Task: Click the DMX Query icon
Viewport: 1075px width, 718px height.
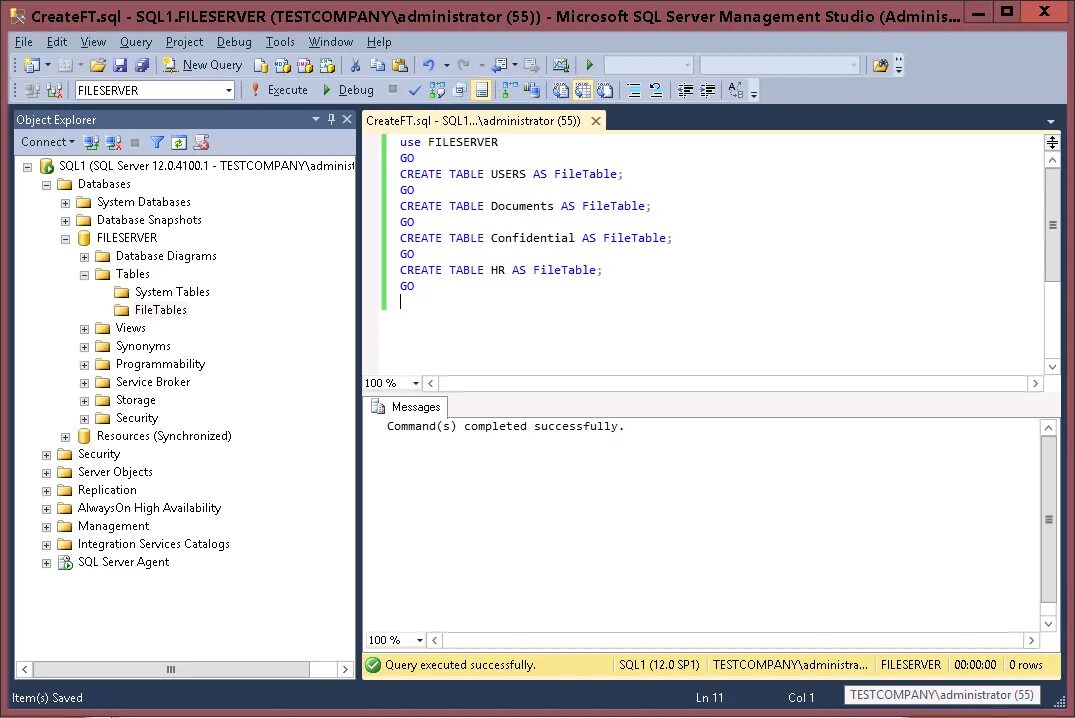Action: click(x=304, y=65)
